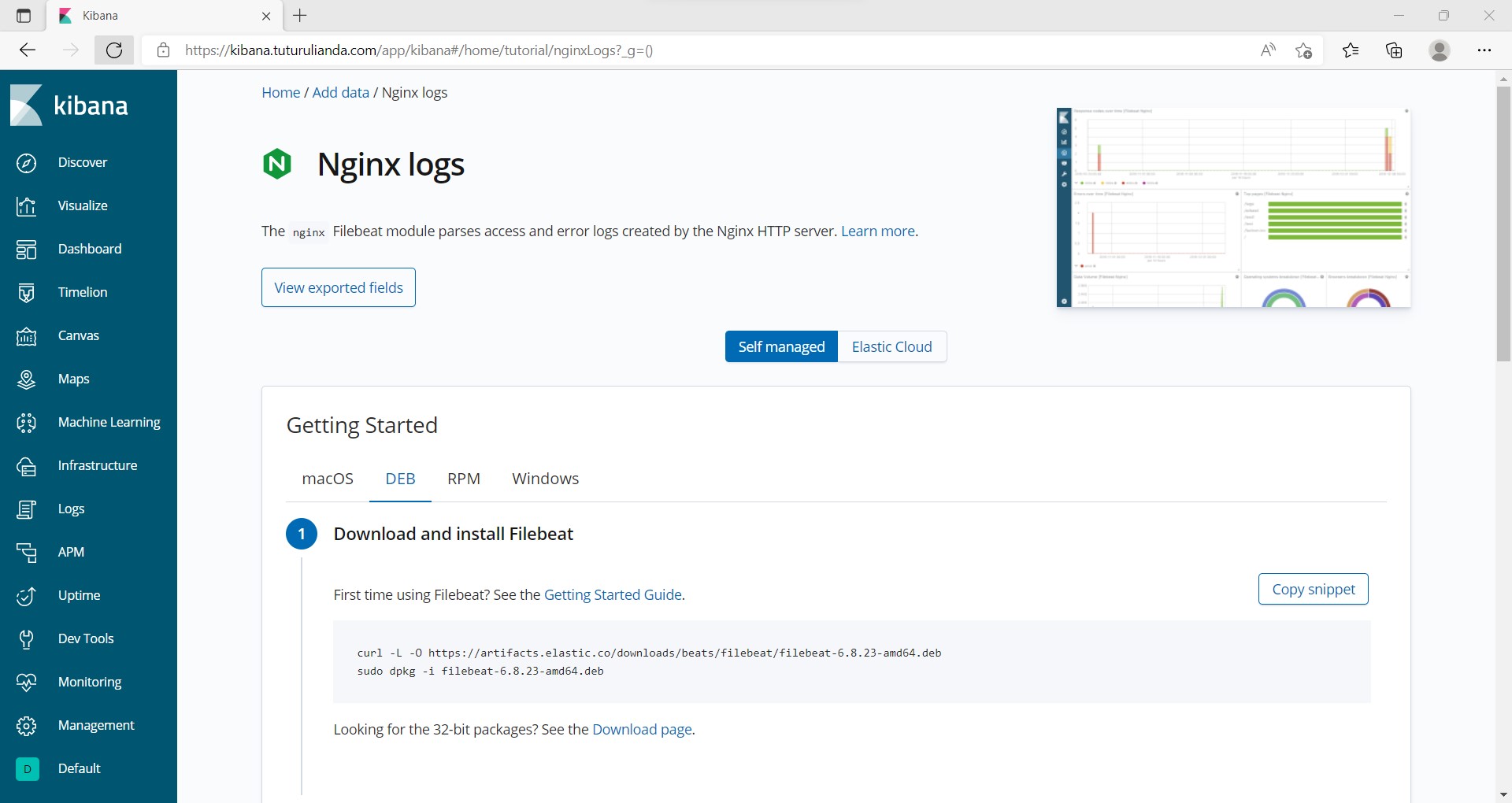Open the Download page link
Screen dimensions: 1512x803
pos(642,730)
